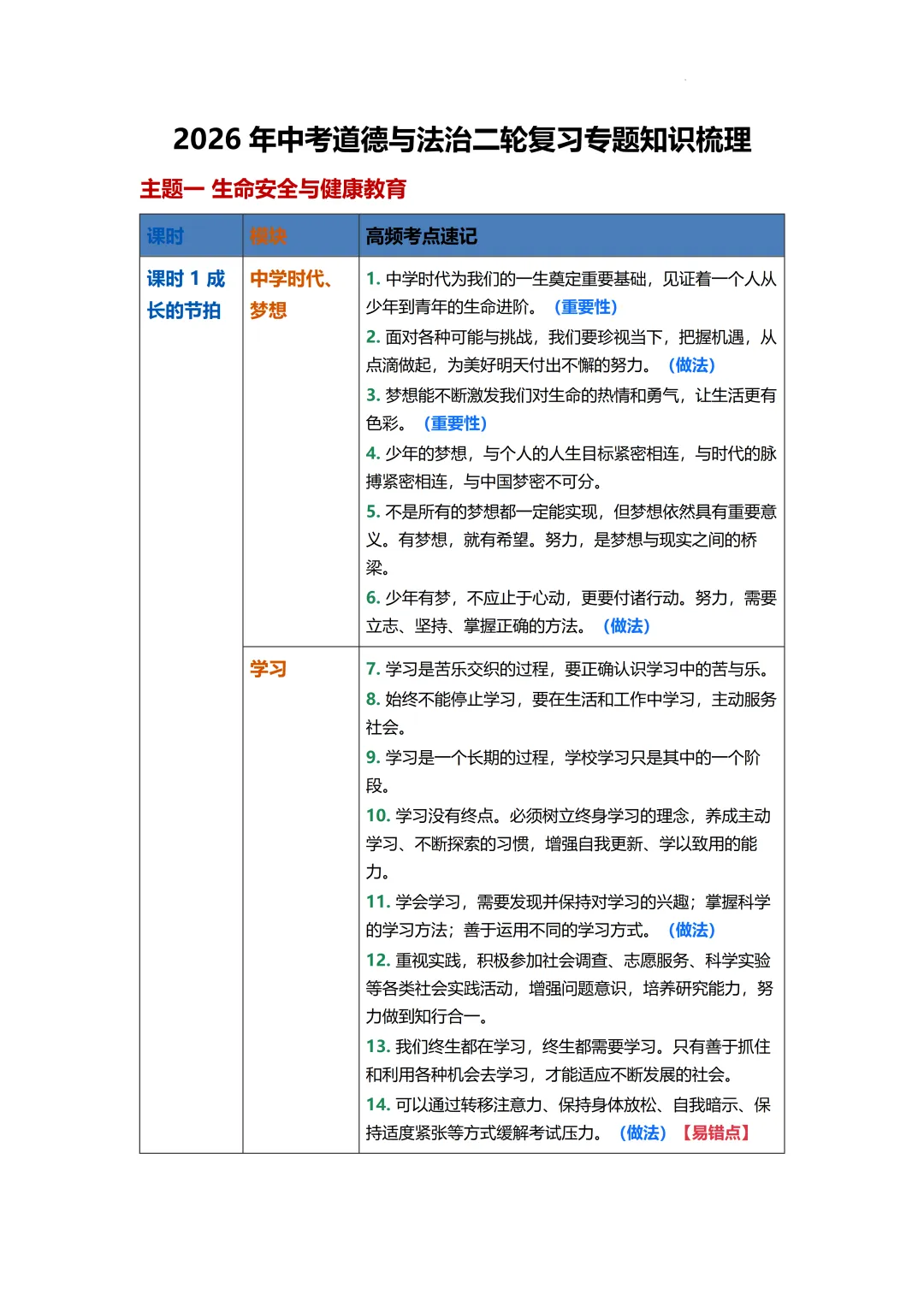Click the blue (重要性) tag after point 1
Image resolution: width=924 pixels, height=1307 pixels.
[589, 306]
